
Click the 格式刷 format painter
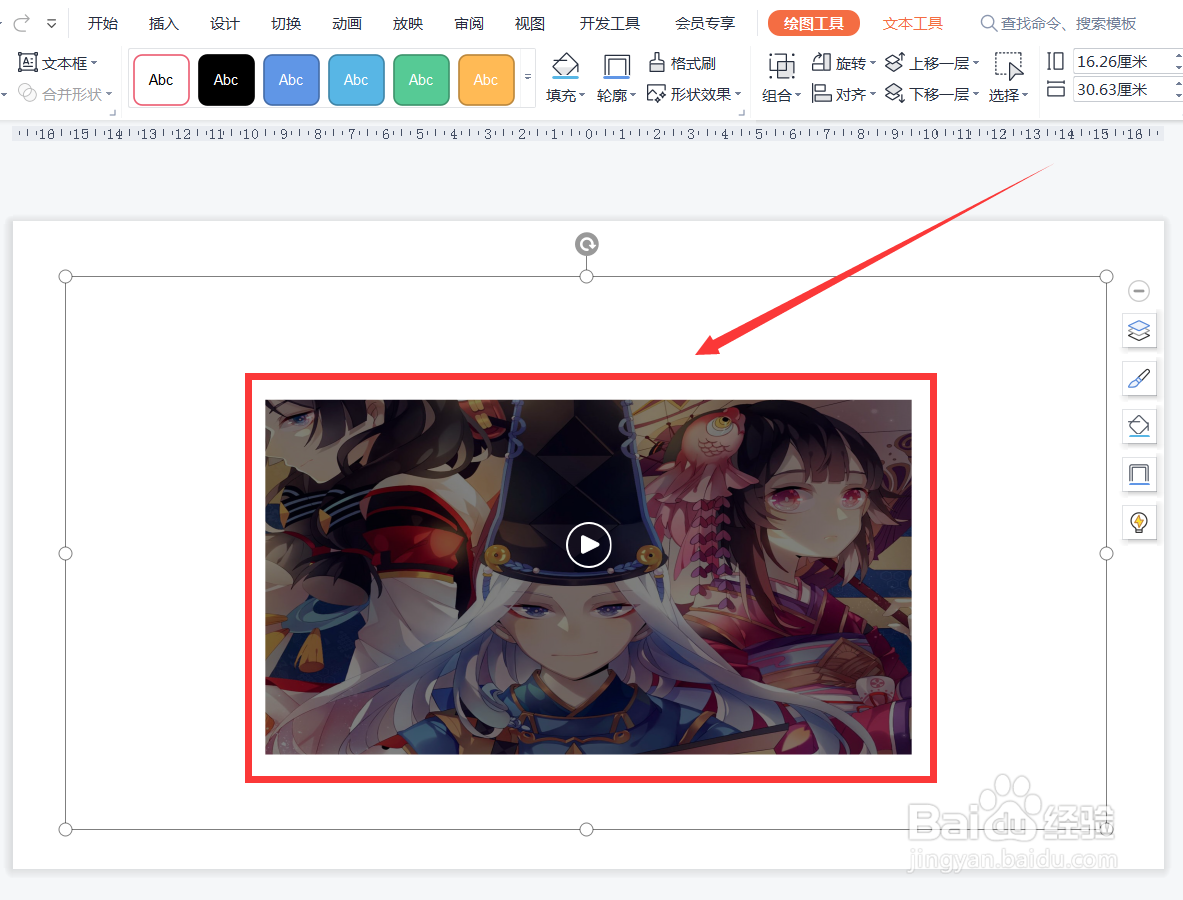682,63
